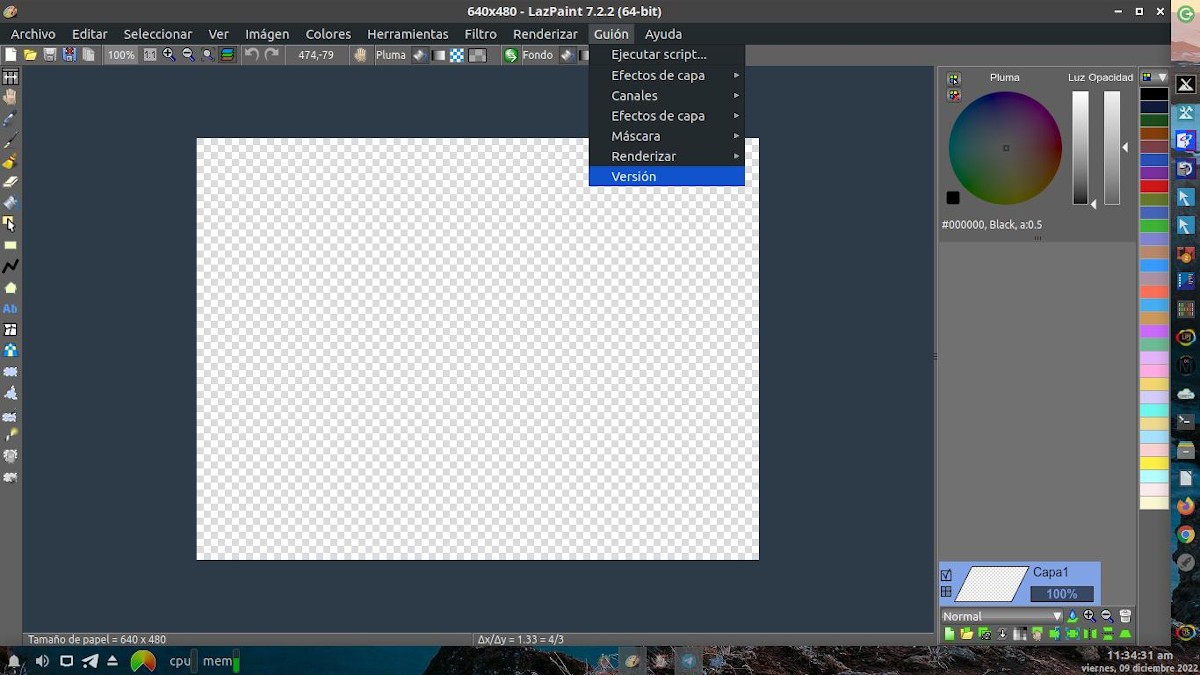Click the open file folder icon in toolbar
This screenshot has height=675, width=1200.
tap(30, 55)
